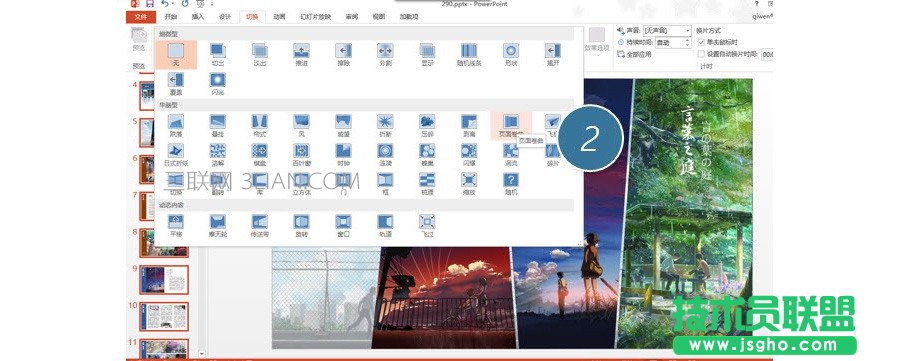
Task: Apply the 淡出 (Fade) transition
Action: click(x=259, y=55)
